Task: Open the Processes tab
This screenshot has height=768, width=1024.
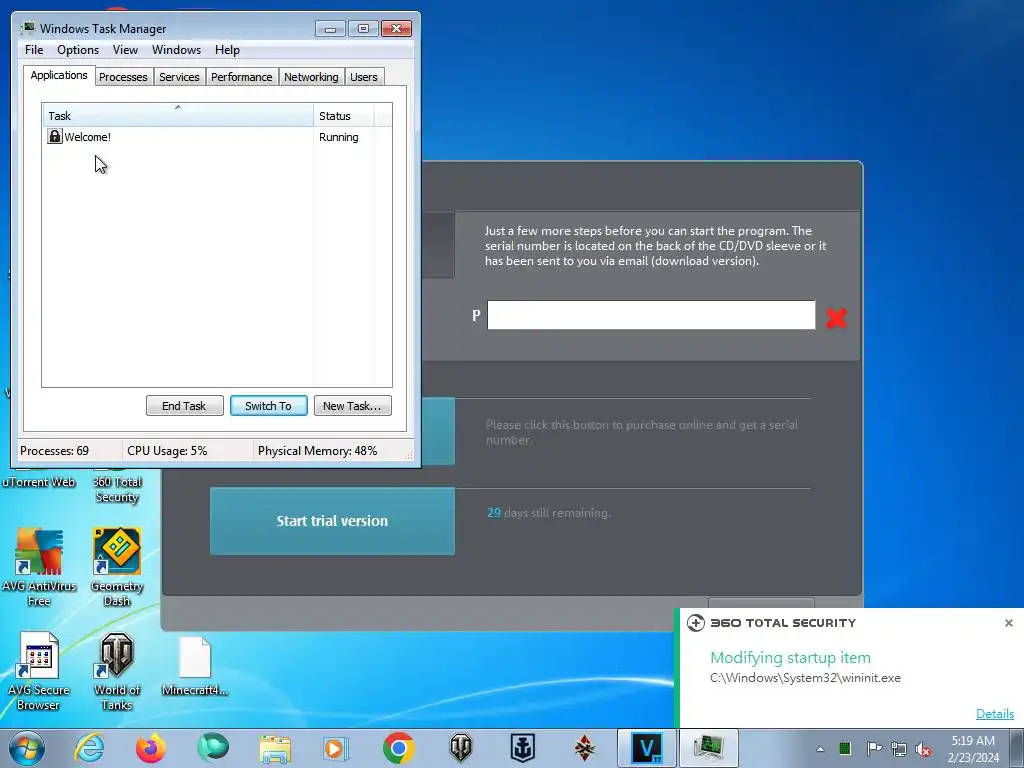Action: coord(123,77)
